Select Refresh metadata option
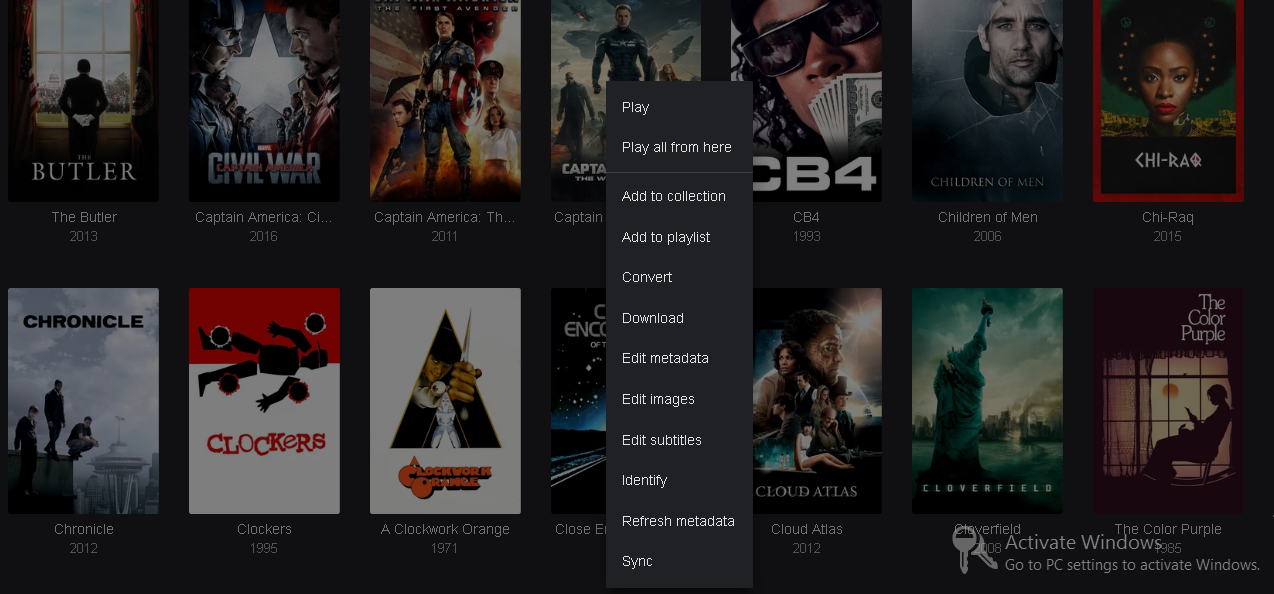This screenshot has height=594, width=1274. pyautogui.click(x=679, y=521)
